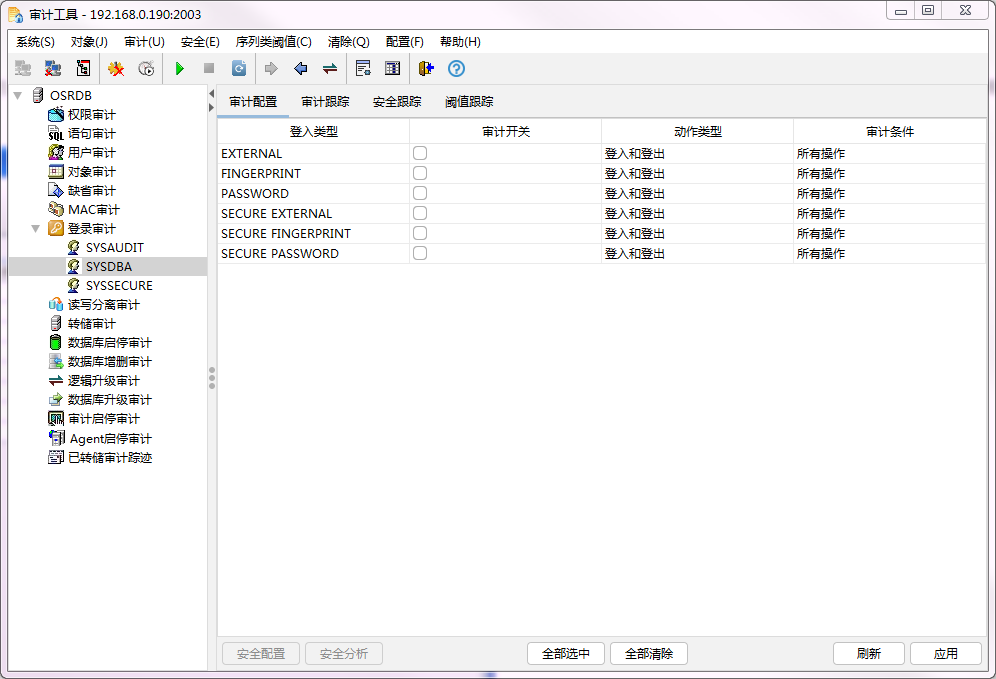Click the 全部选中 button
This screenshot has height=679, width=996.
(x=565, y=653)
